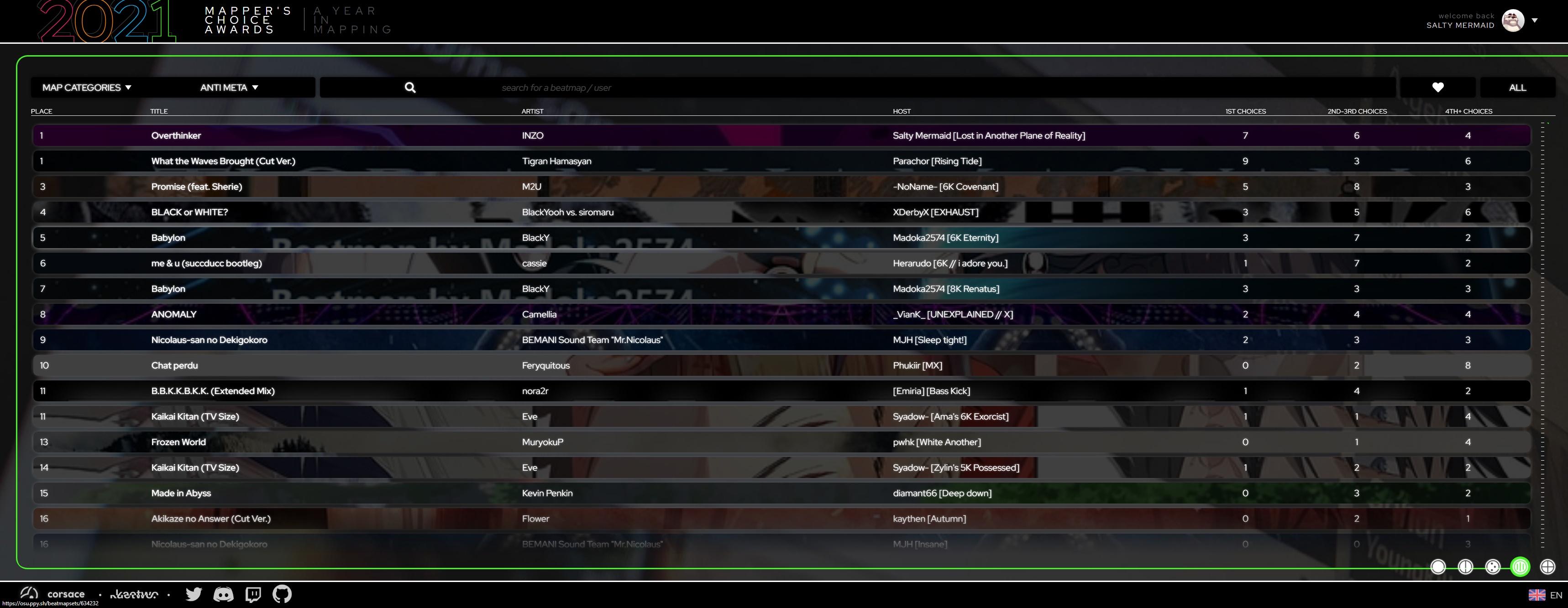Select the GitHub social icon

[x=282, y=594]
